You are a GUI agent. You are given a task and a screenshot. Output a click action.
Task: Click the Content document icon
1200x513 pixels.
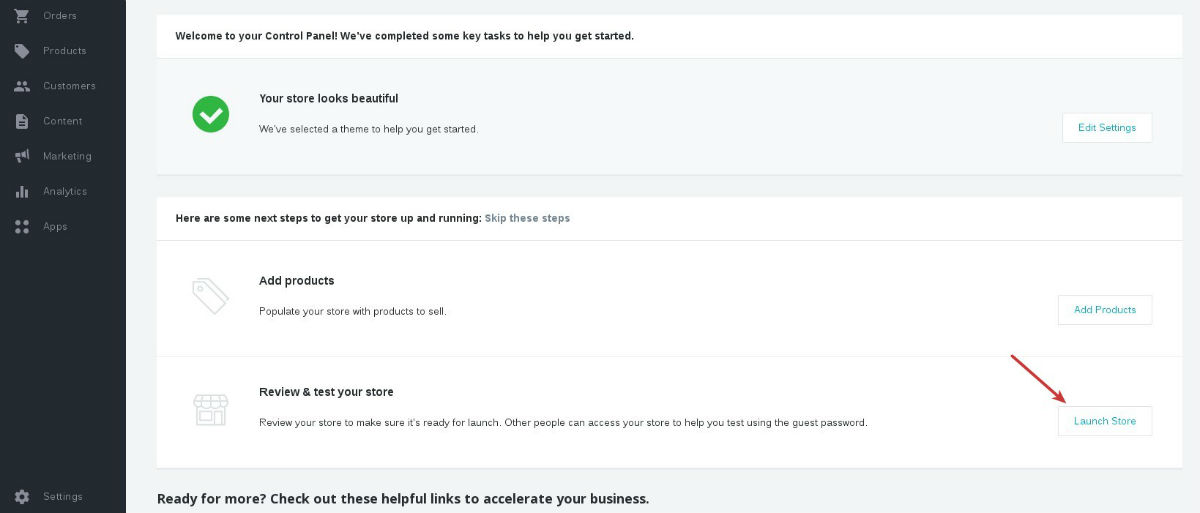click(22, 121)
